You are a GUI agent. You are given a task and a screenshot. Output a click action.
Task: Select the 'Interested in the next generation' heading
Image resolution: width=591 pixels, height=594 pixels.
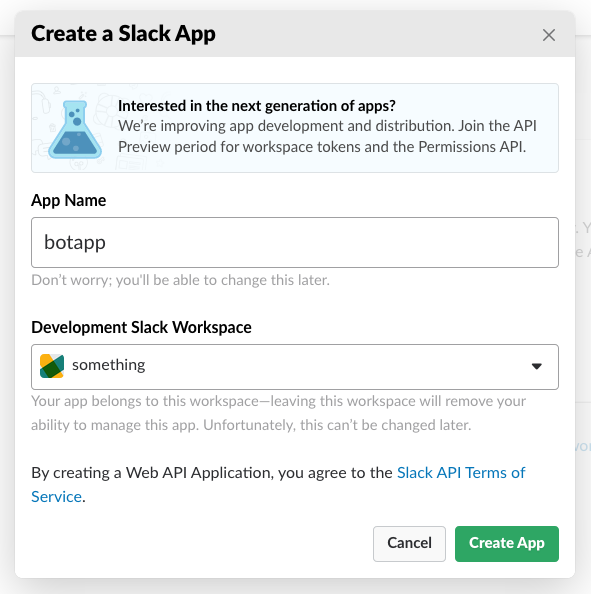[257, 106]
